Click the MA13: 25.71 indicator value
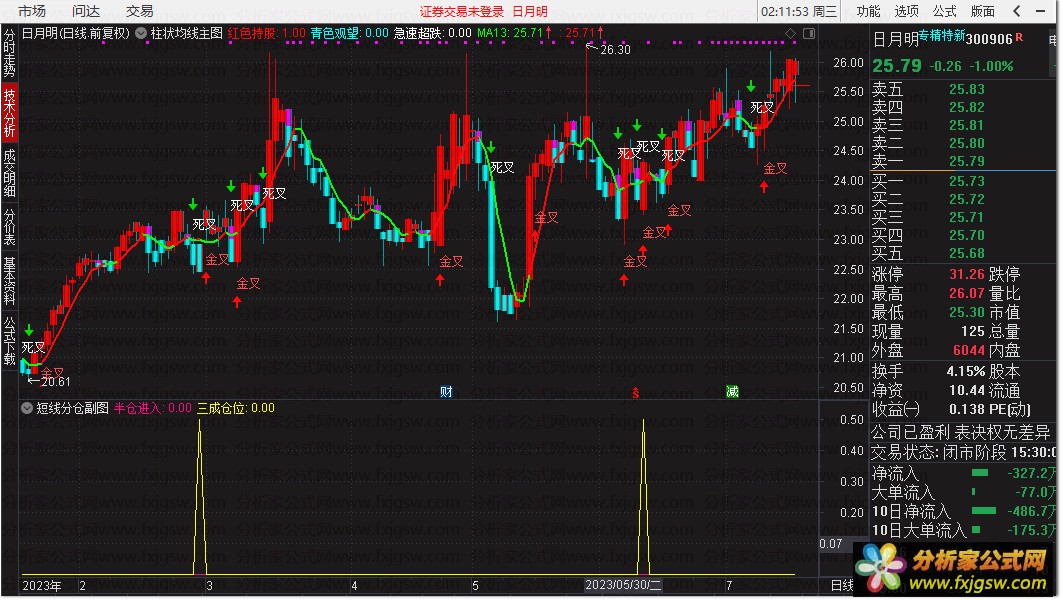Image resolution: width=1063 pixels, height=600 pixels. [510, 33]
